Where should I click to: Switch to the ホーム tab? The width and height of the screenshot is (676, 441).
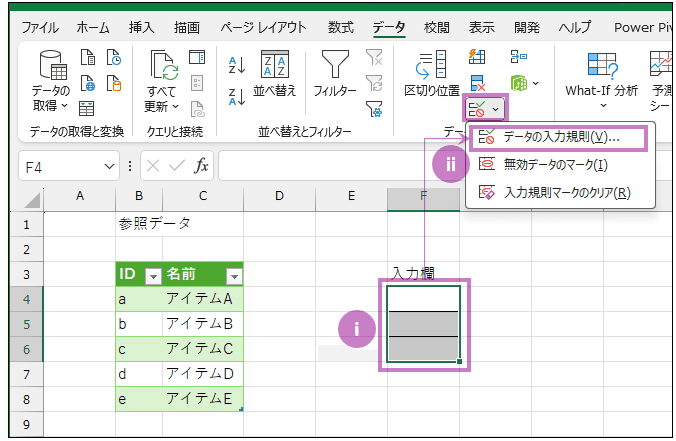click(x=93, y=28)
